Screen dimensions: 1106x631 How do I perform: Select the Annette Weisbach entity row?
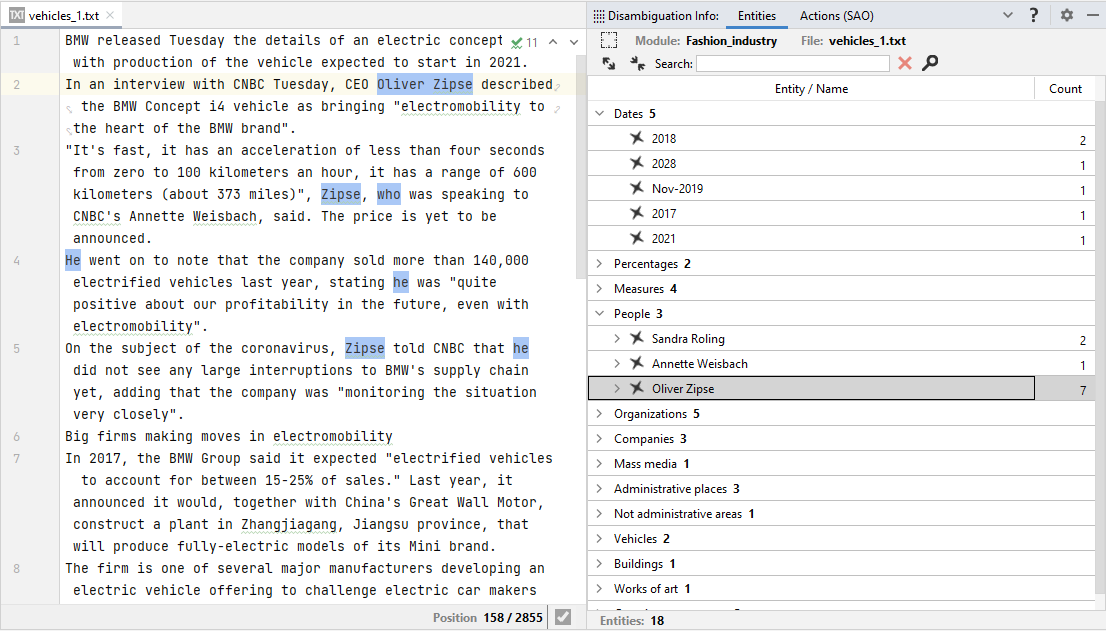pos(699,364)
